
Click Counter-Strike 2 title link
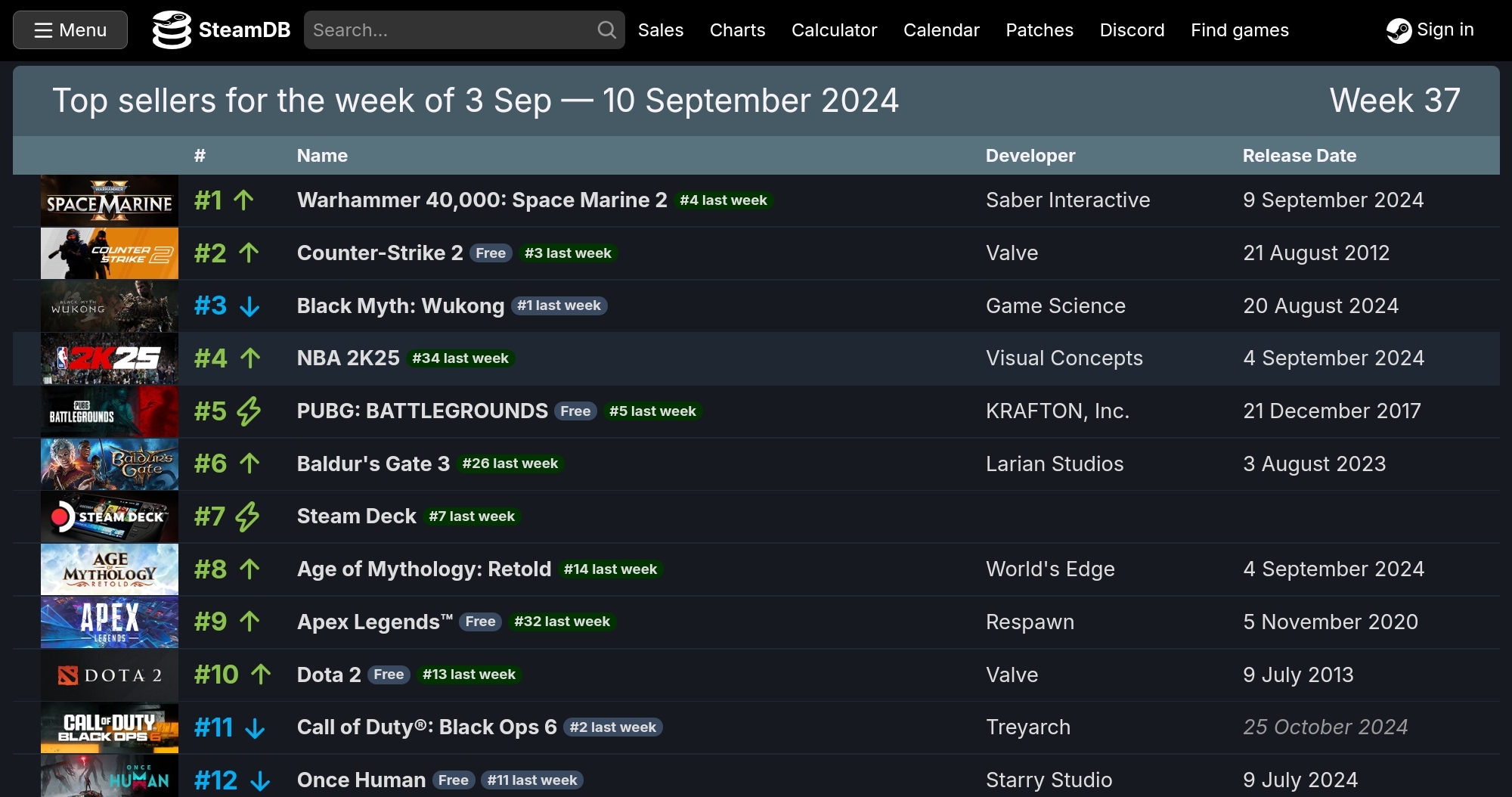[380, 253]
